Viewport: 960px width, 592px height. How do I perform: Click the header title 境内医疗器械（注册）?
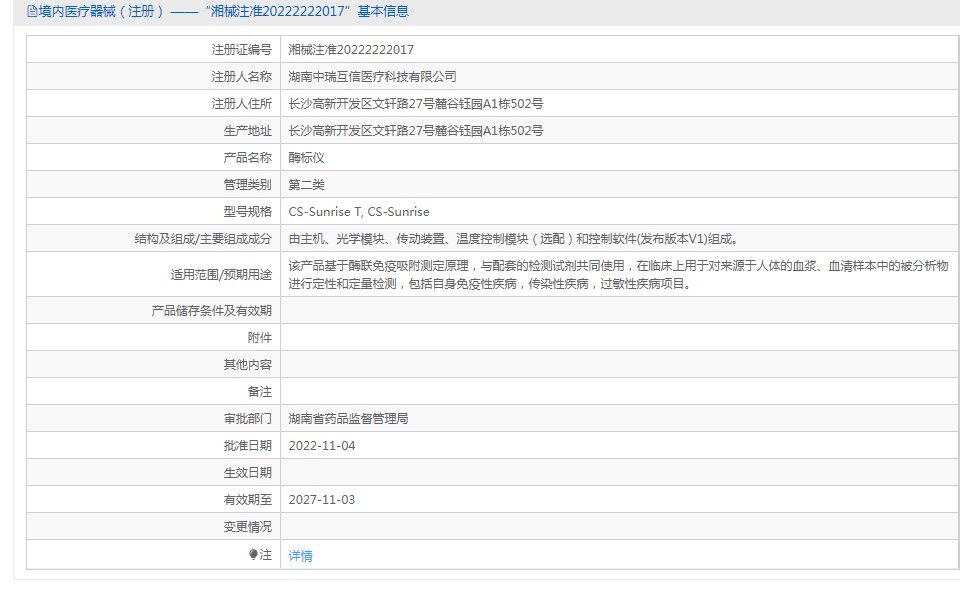tap(102, 12)
